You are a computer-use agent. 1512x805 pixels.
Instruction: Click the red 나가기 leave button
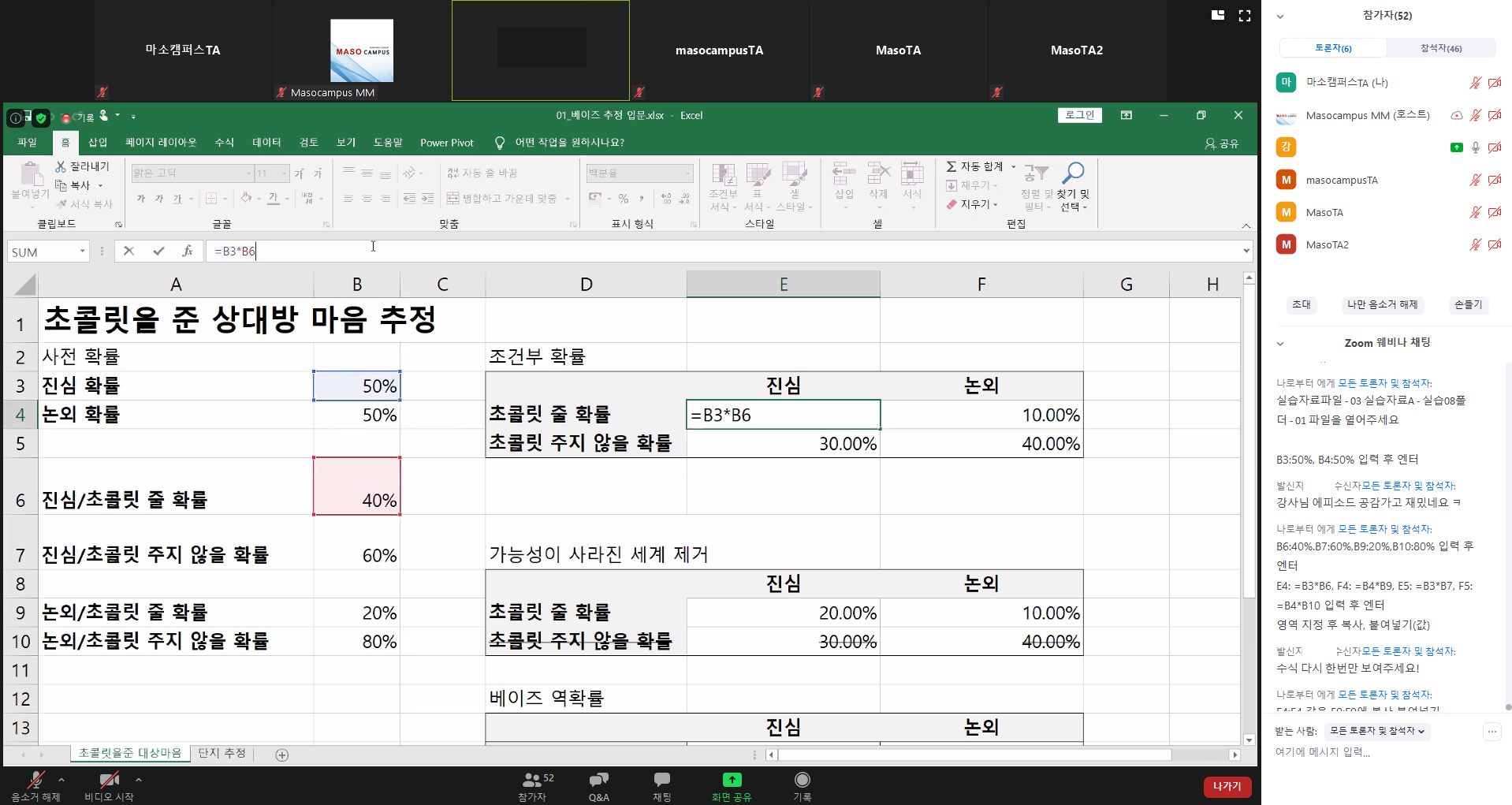coord(1227,786)
